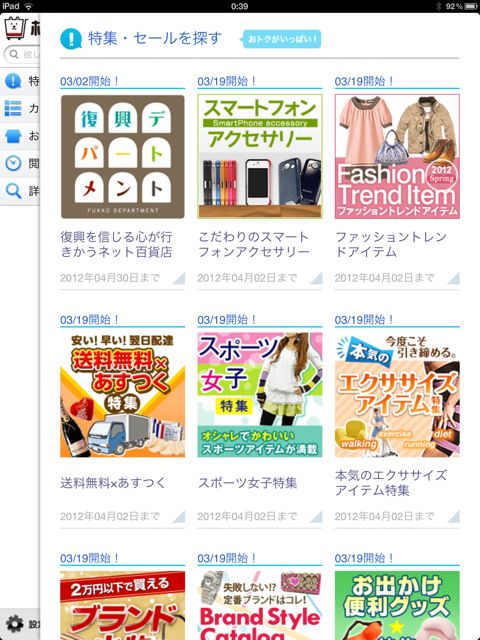
Task: Open the 復興デパートメント banner thumbnail
Action: coord(122,157)
